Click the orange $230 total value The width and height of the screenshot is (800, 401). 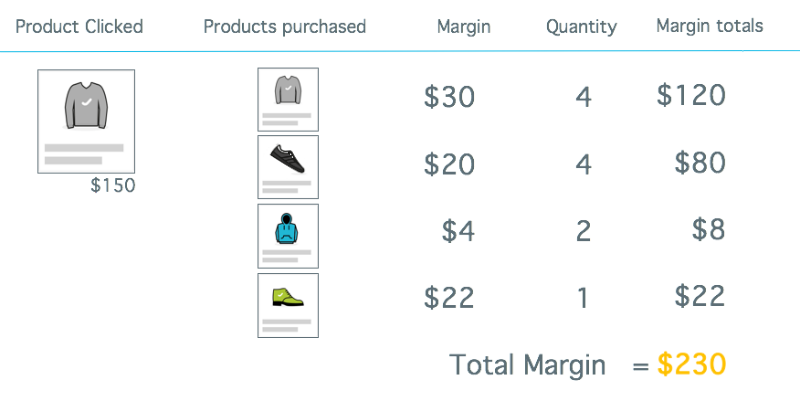[691, 365]
